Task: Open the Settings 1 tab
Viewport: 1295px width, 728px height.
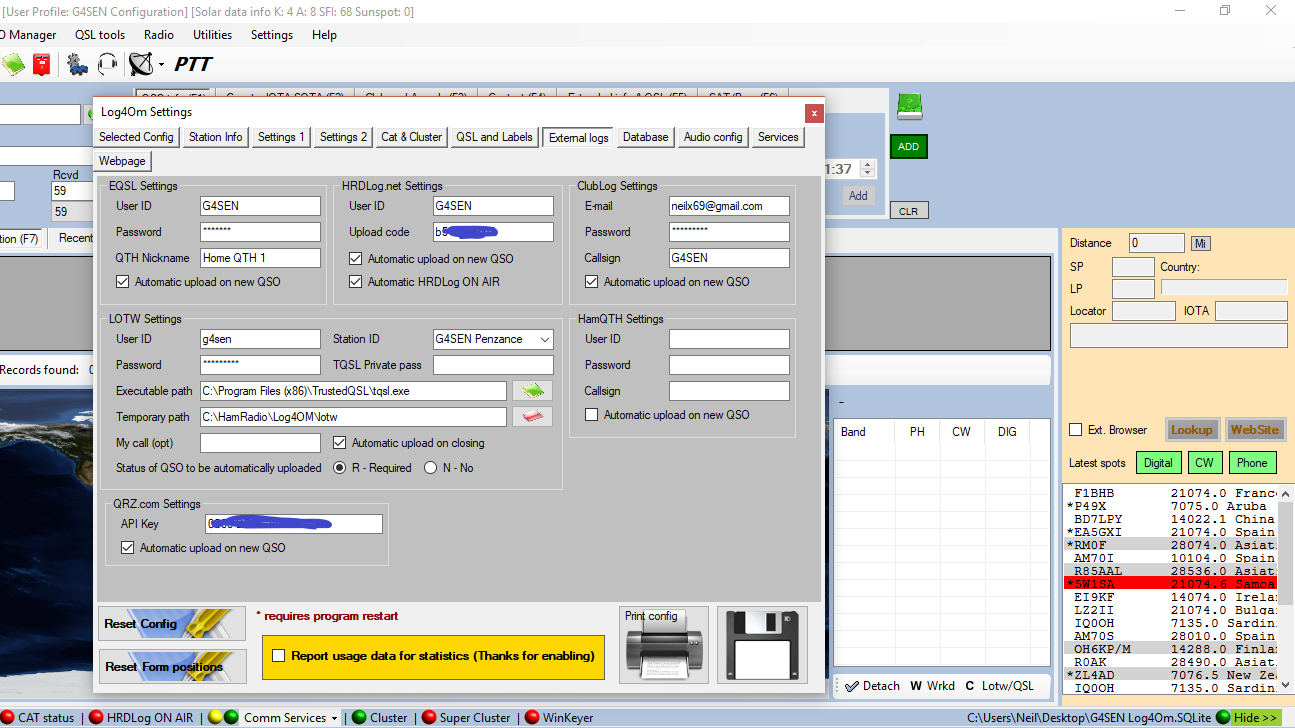Action: coord(282,137)
